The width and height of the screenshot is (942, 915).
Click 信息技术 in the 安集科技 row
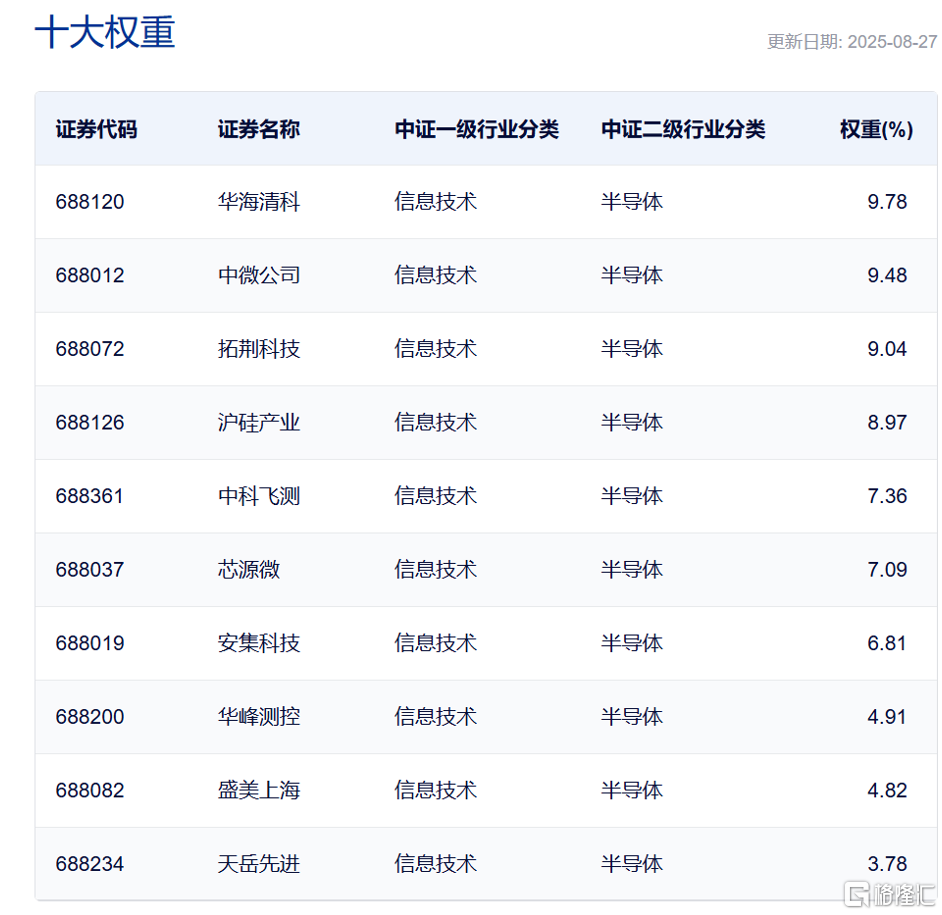(436, 643)
